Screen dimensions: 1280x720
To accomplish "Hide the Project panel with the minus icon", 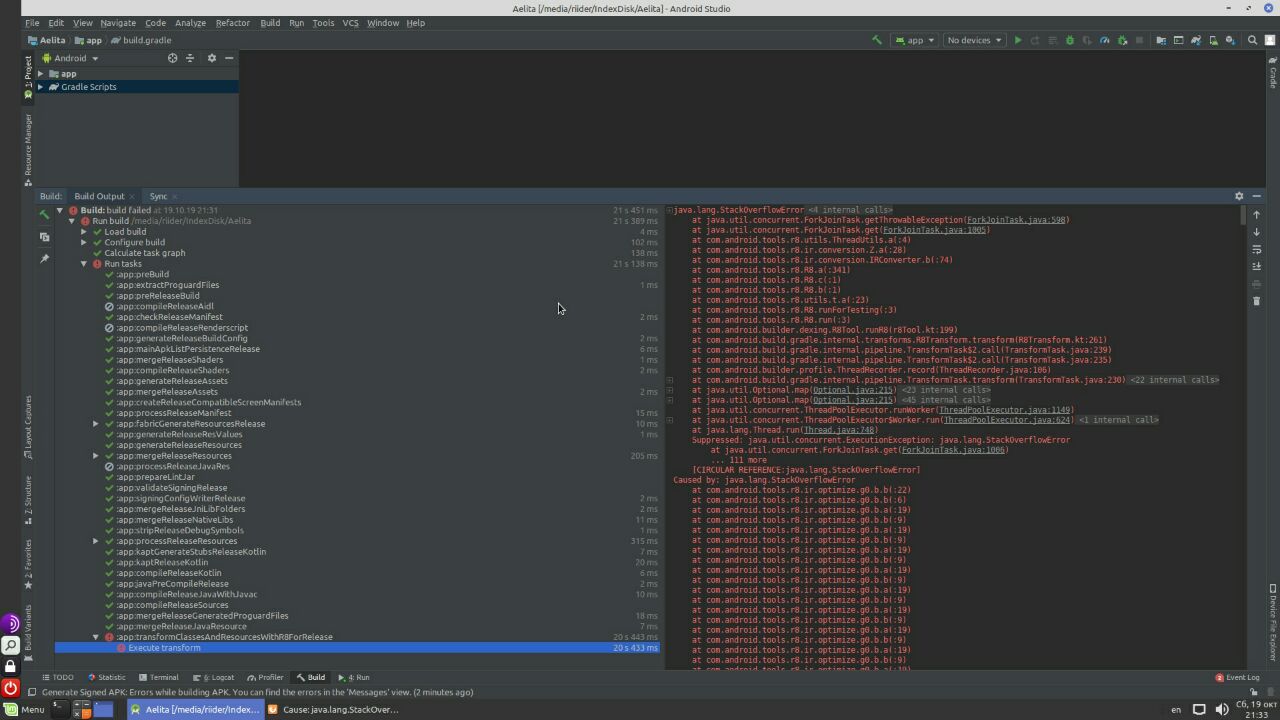I will pyautogui.click(x=229, y=58).
